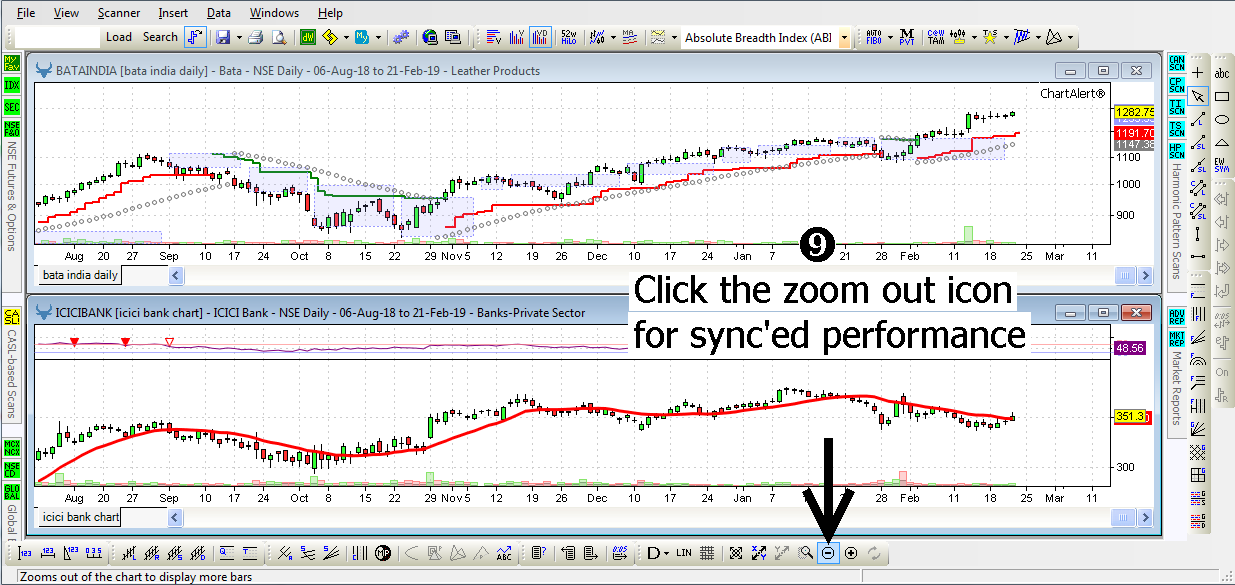The height and width of the screenshot is (585, 1235).
Task: Open the Insert menu
Action: point(173,13)
